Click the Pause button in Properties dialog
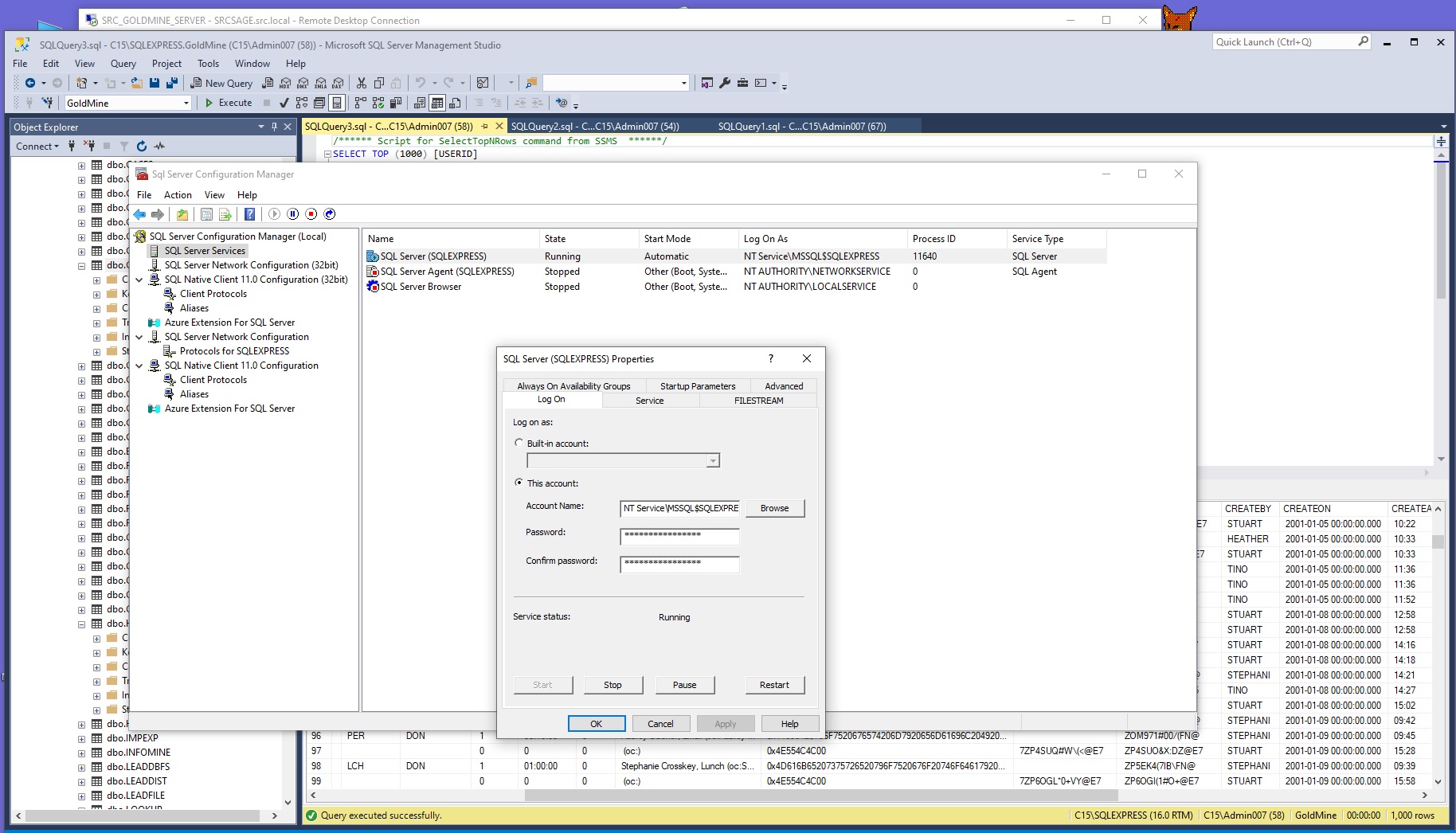 [684, 685]
